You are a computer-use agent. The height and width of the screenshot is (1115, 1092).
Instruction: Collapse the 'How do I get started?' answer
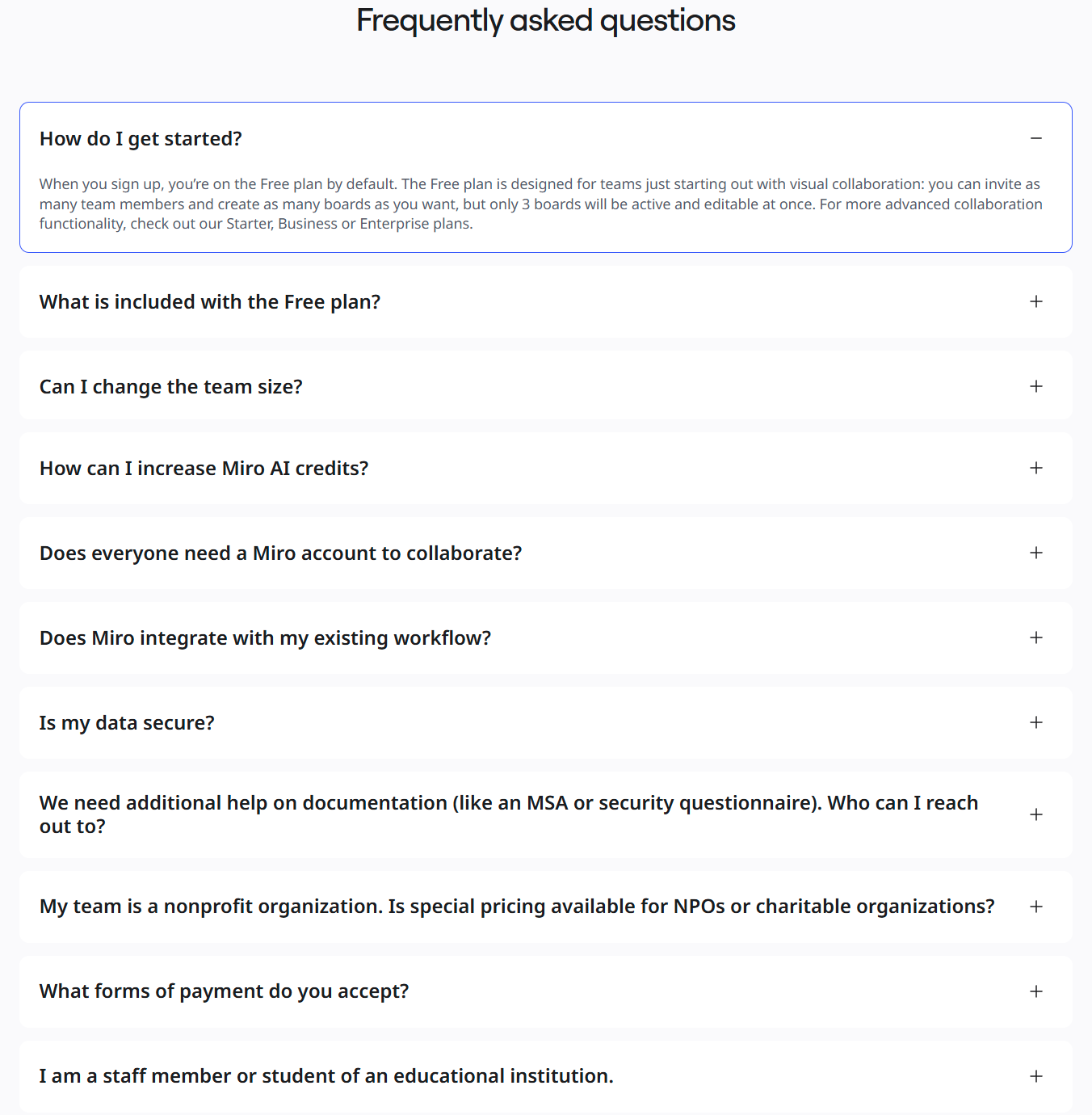1036,139
